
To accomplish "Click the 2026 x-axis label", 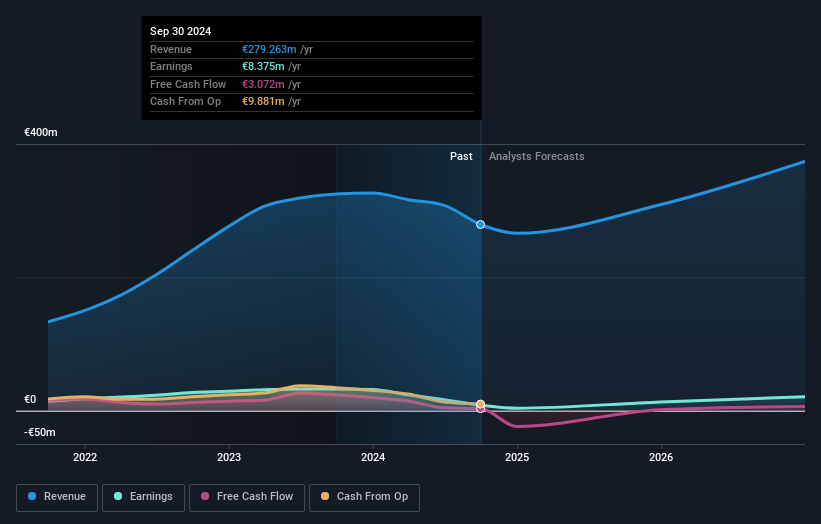I will click(661, 457).
